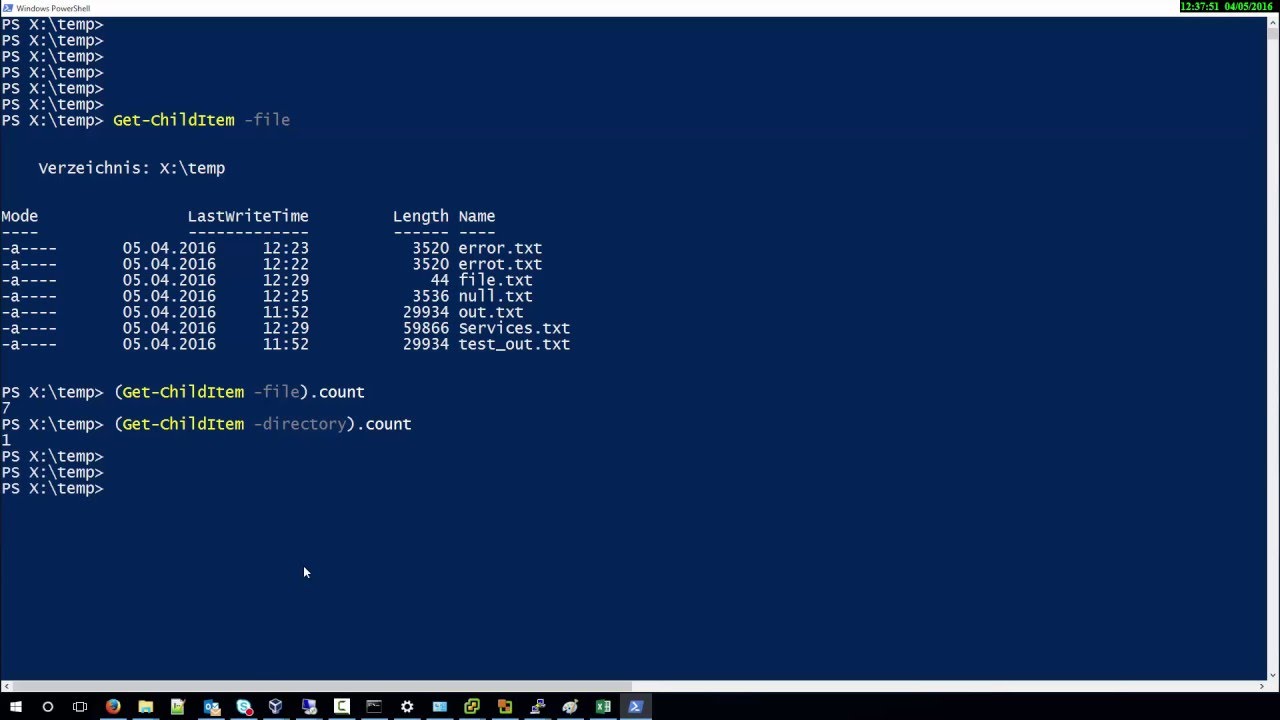Click the file name errot.txt

point(500,264)
